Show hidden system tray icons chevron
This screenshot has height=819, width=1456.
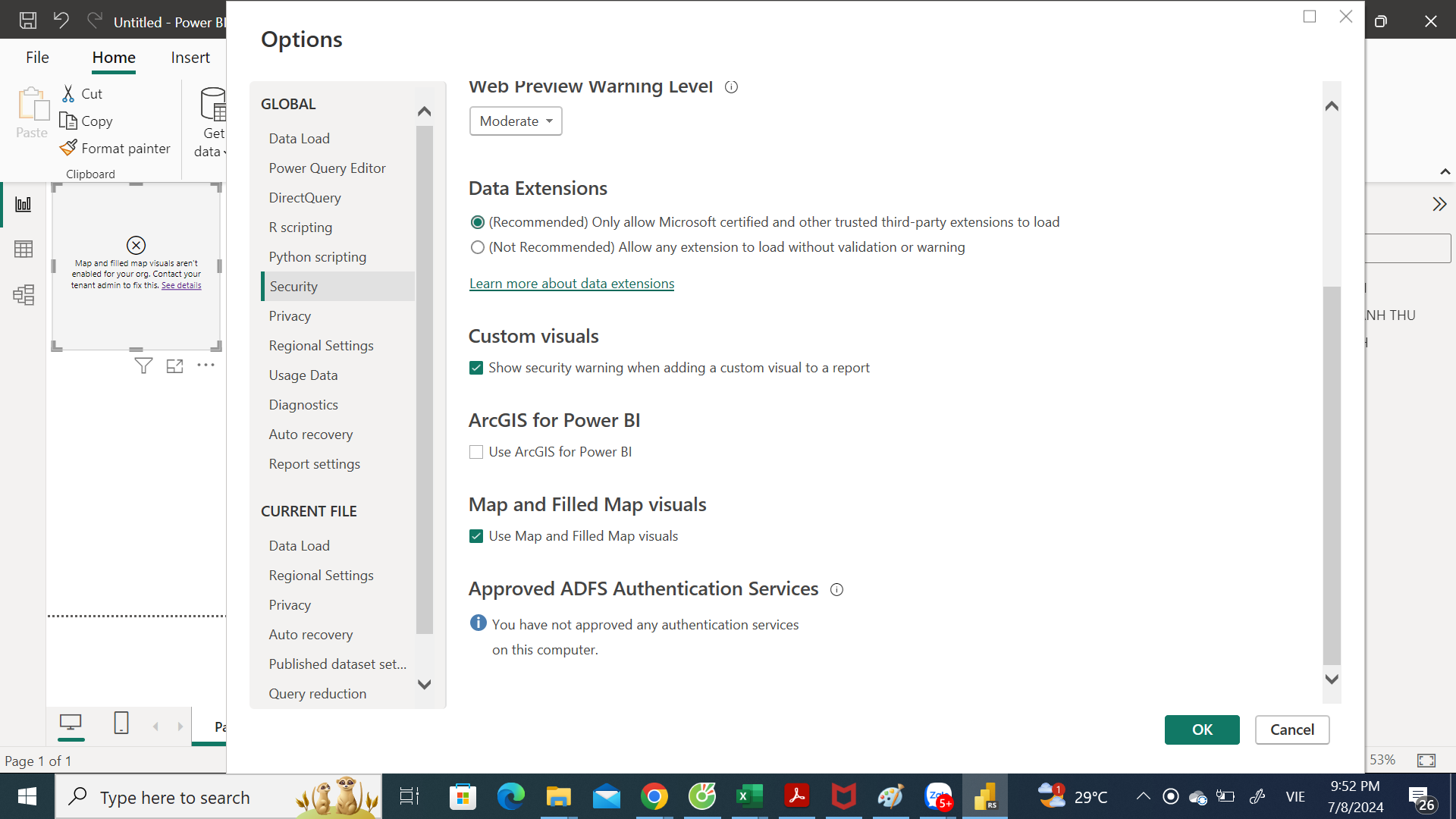[1143, 796]
